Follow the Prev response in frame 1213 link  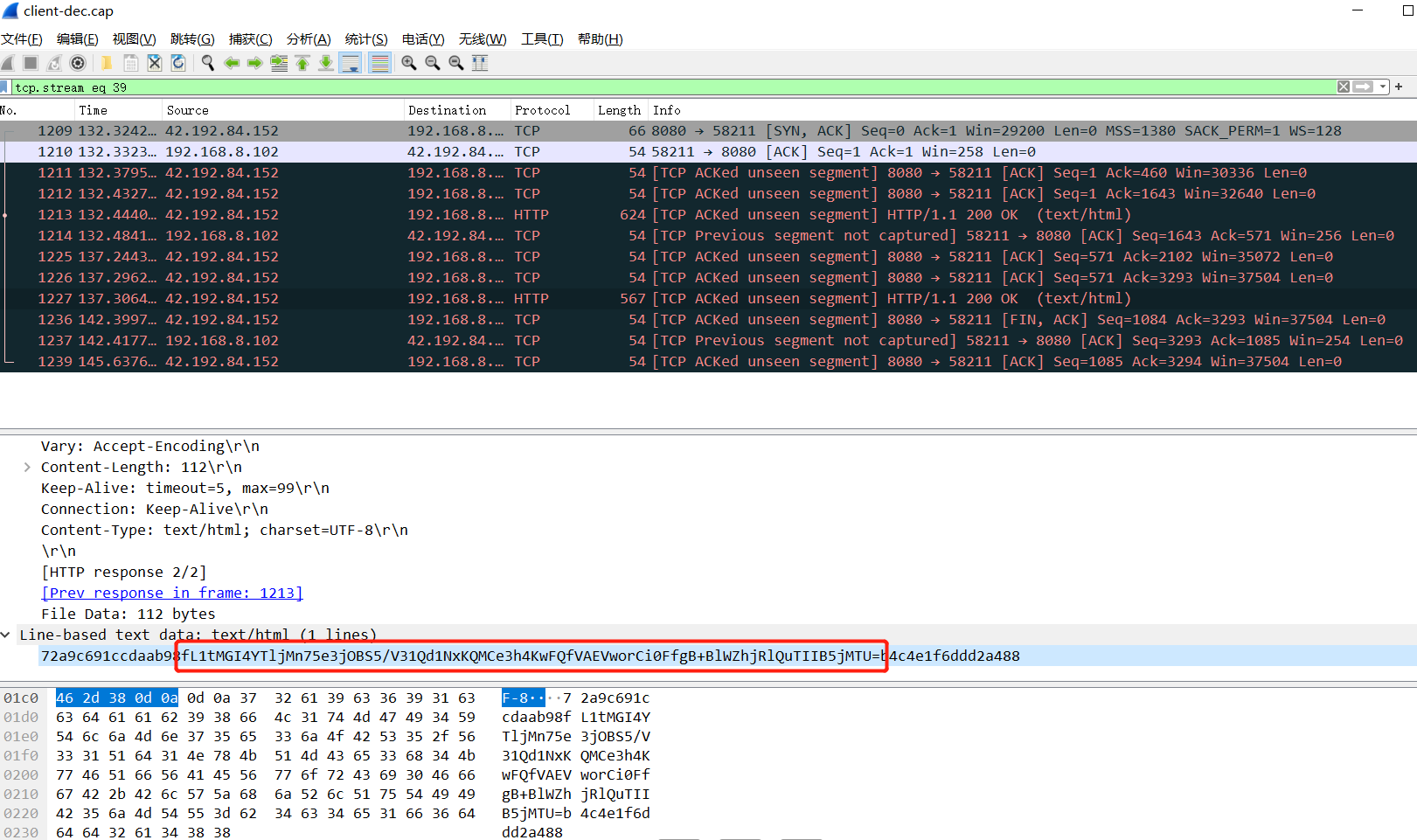click(x=171, y=593)
